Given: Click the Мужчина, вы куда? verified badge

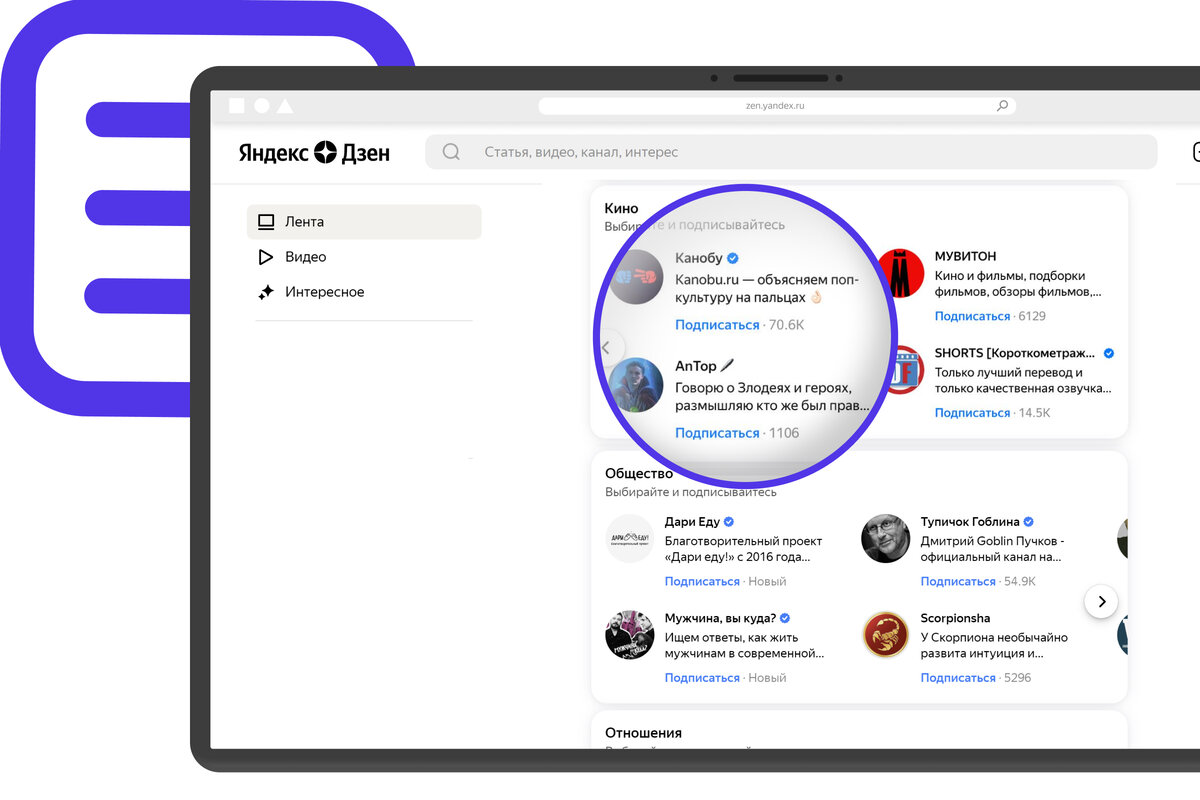Looking at the screenshot, I should pos(785,618).
